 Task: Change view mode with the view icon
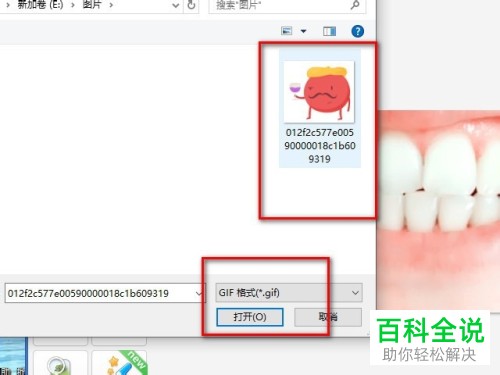pyautogui.click(x=286, y=31)
